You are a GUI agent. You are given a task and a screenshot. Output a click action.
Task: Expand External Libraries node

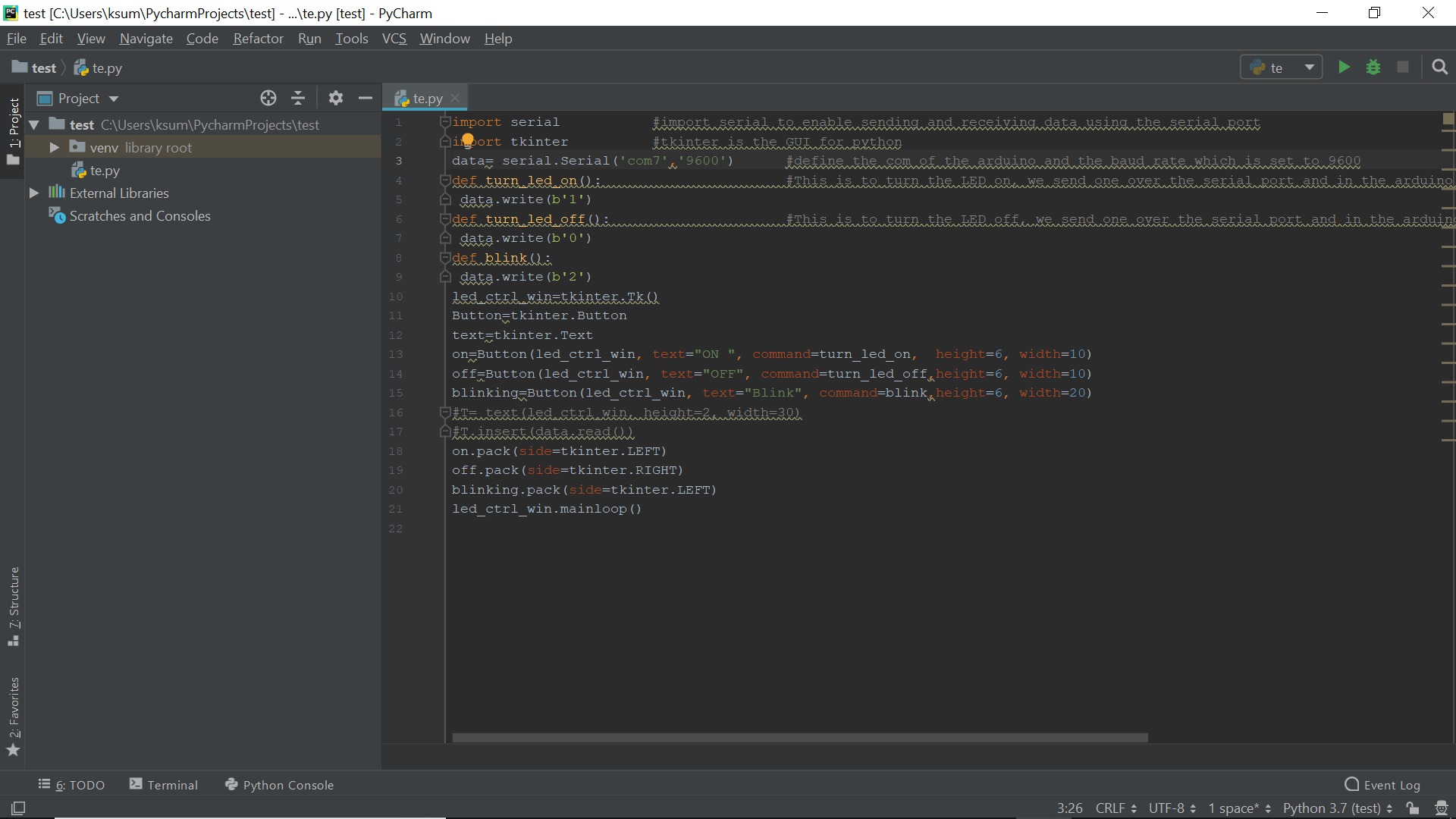(34, 193)
